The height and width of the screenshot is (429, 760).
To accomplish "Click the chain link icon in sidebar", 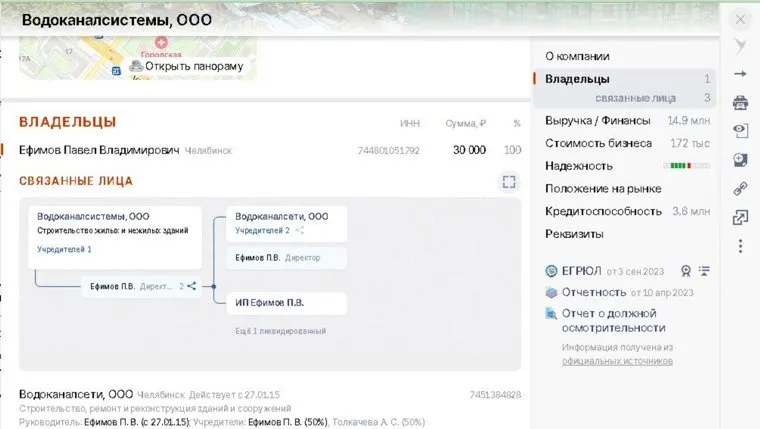I will tap(740, 188).
